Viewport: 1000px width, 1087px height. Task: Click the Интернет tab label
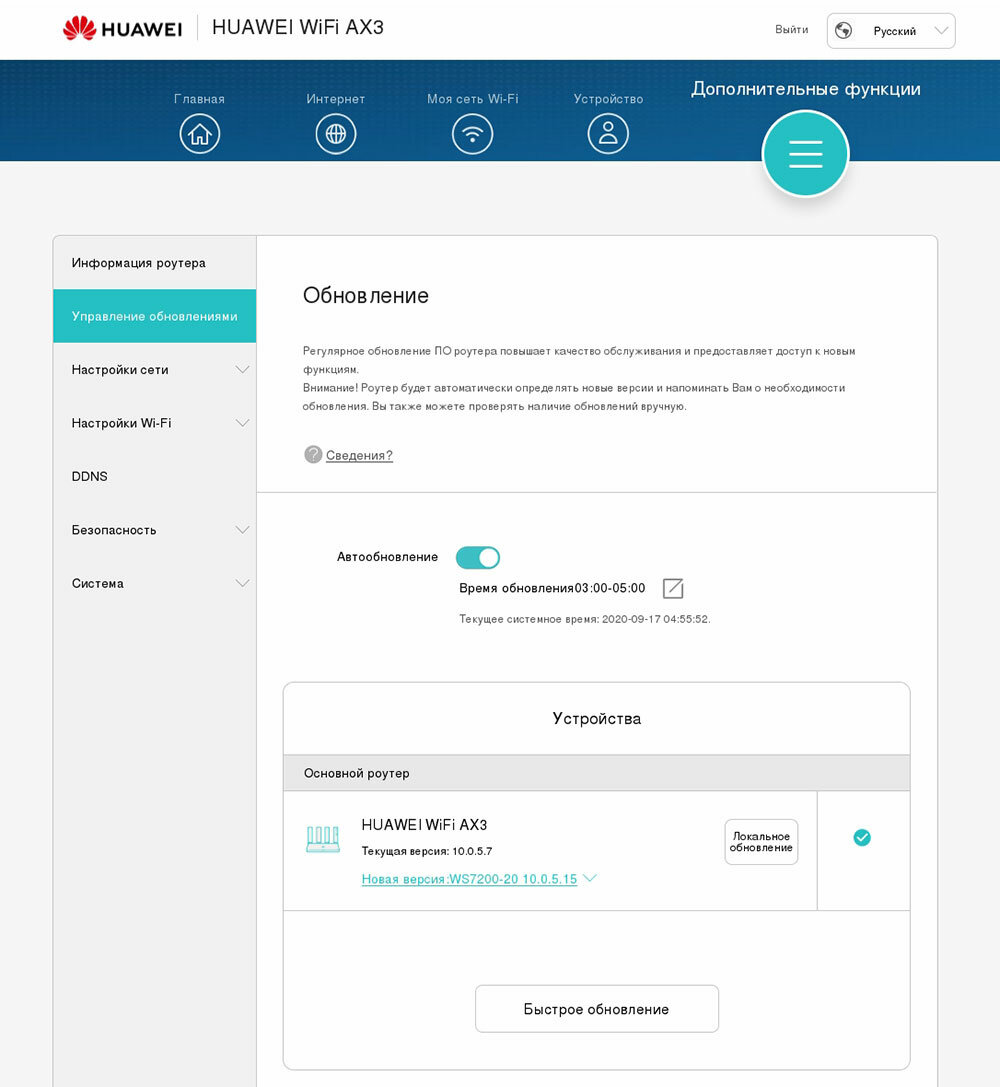(x=336, y=98)
